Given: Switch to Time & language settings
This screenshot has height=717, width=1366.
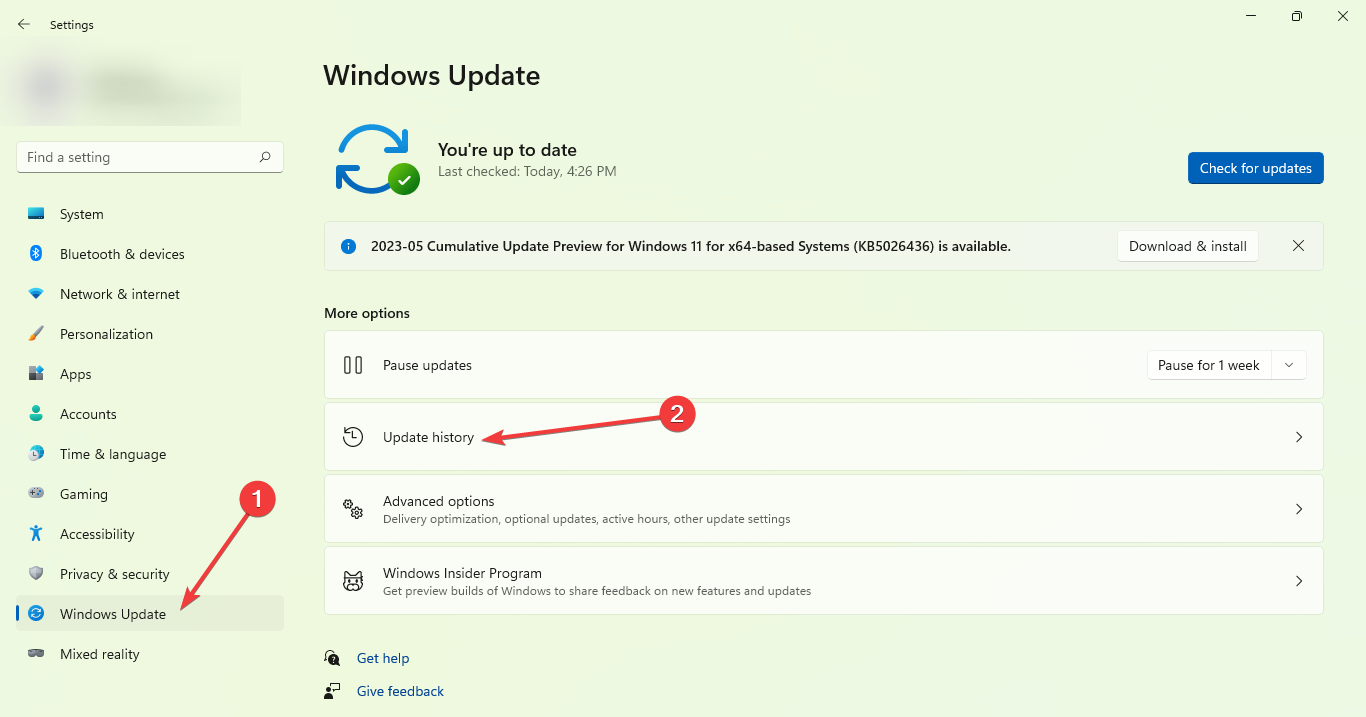Looking at the screenshot, I should pos(113,454).
